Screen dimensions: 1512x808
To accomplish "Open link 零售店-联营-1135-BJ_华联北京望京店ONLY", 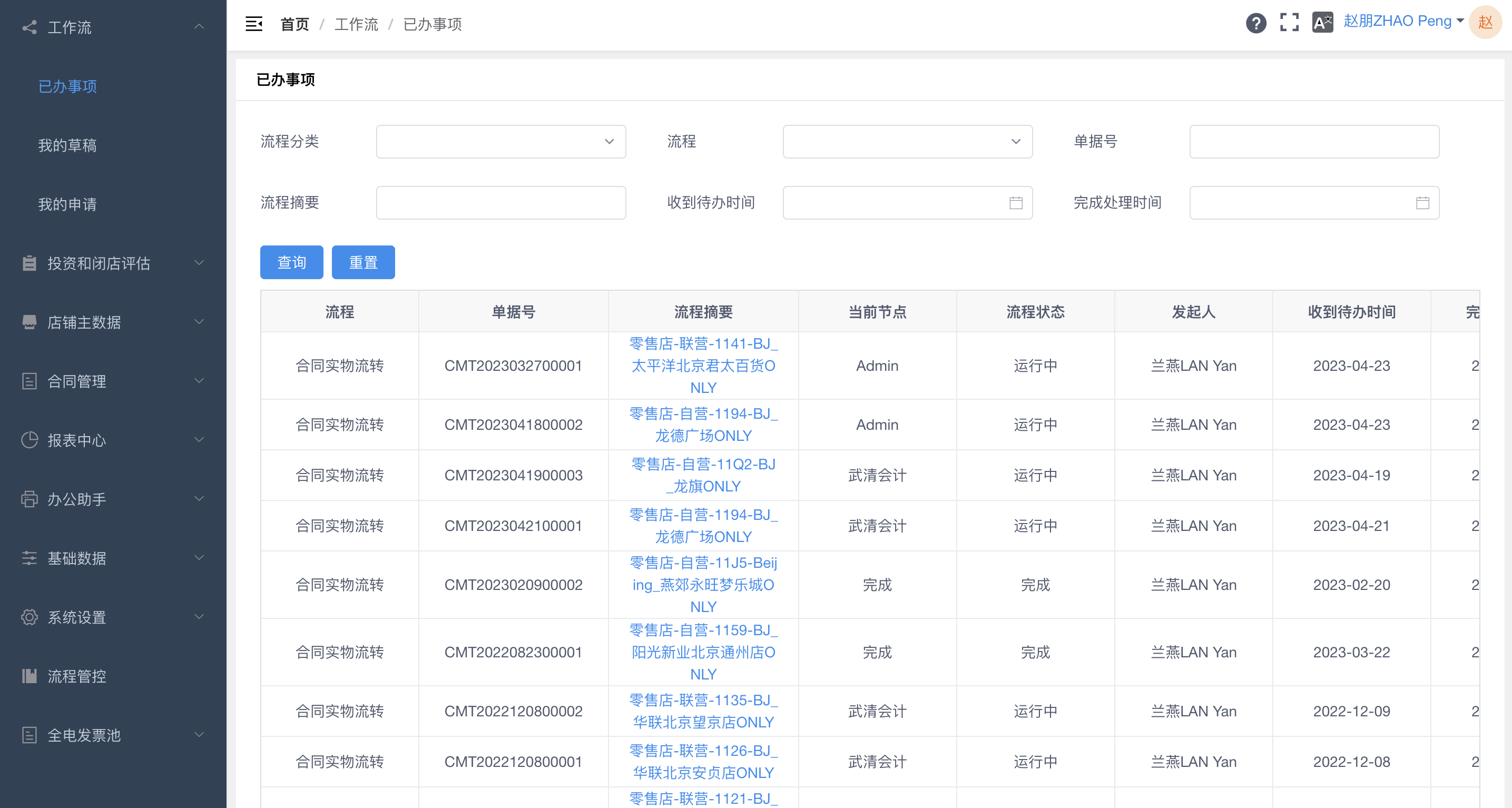I will [703, 711].
